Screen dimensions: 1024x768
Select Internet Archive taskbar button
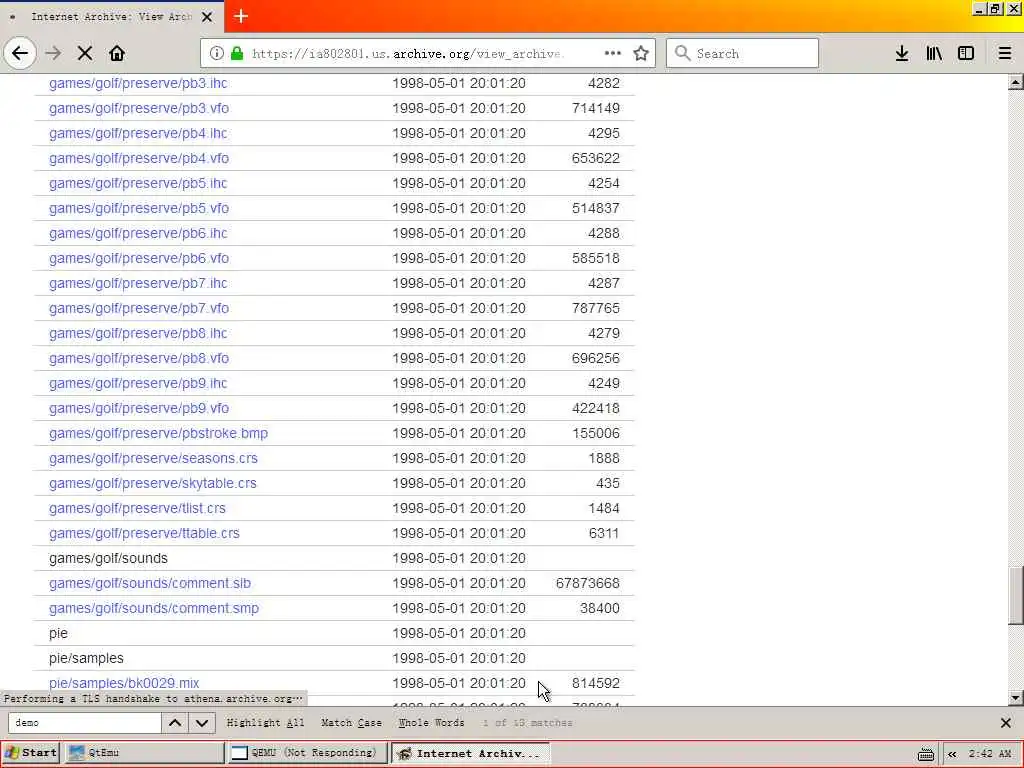[x=470, y=753]
